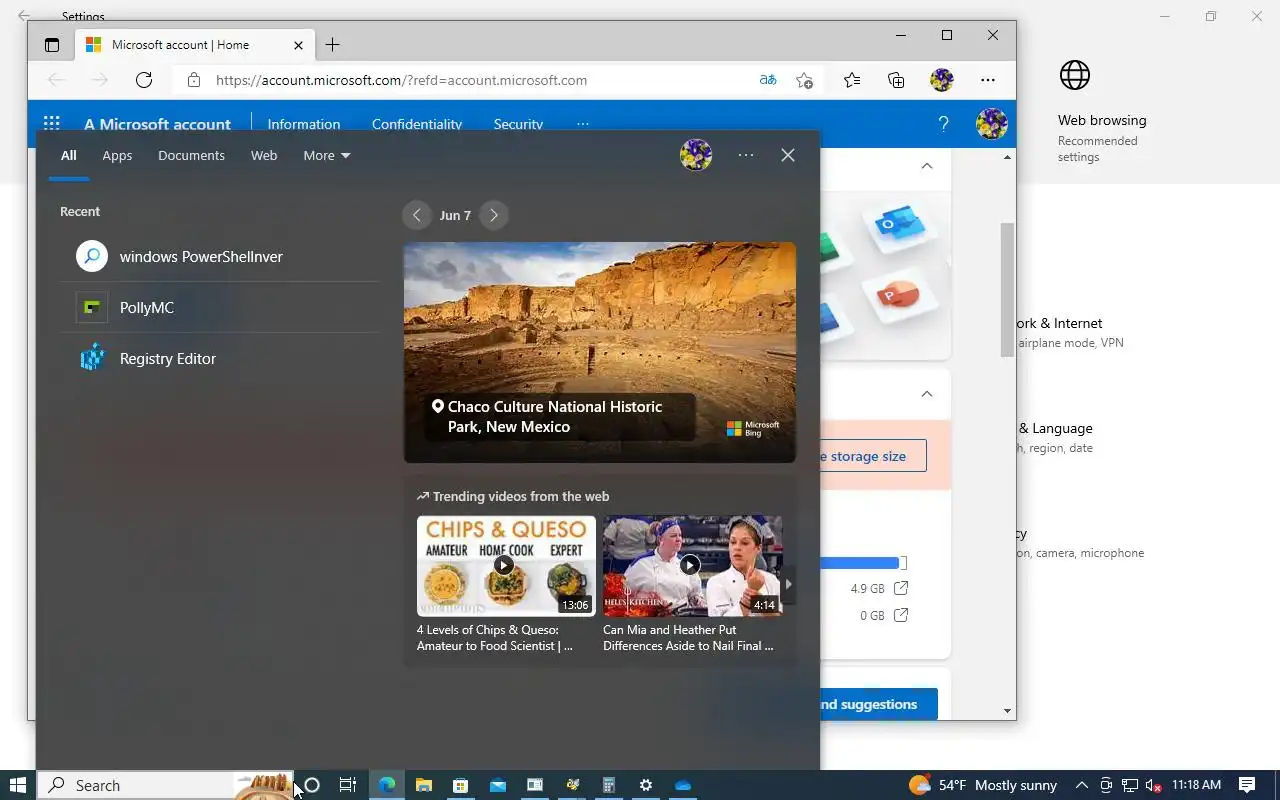Open 4 Levels of Chips & Queso title link
Image resolution: width=1280 pixels, height=800 pixels.
(495, 638)
